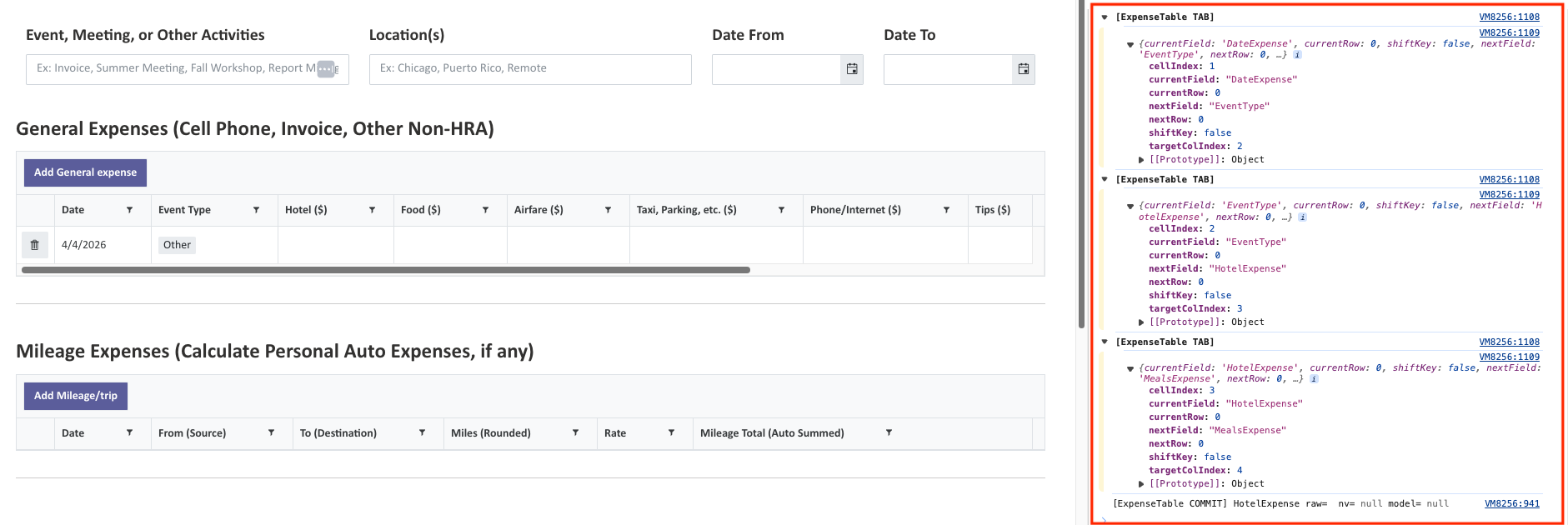This screenshot has width=1568, height=525.
Task: Open filter for Food ($) column
Action: (485, 210)
